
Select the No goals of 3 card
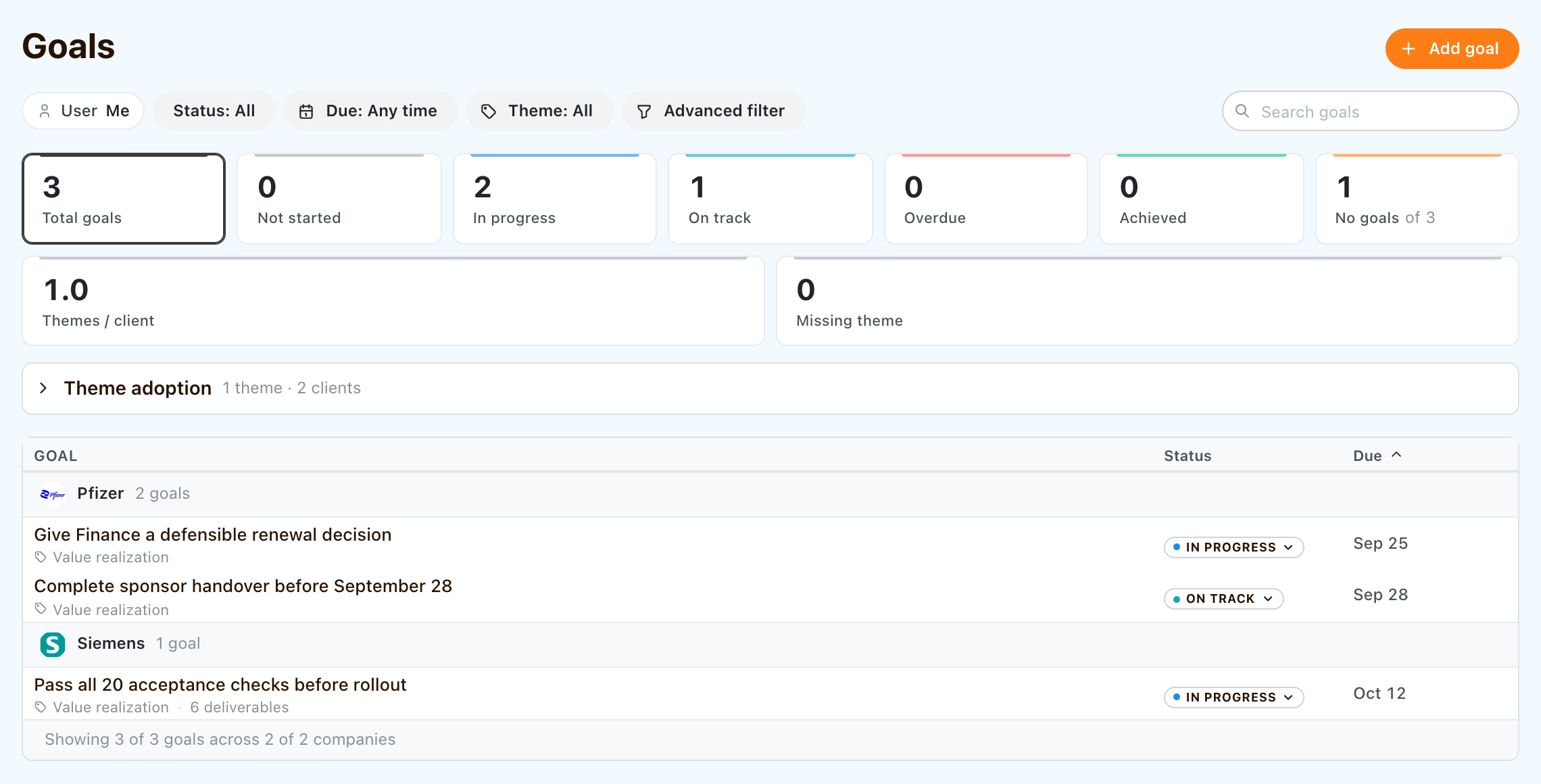[x=1417, y=199]
